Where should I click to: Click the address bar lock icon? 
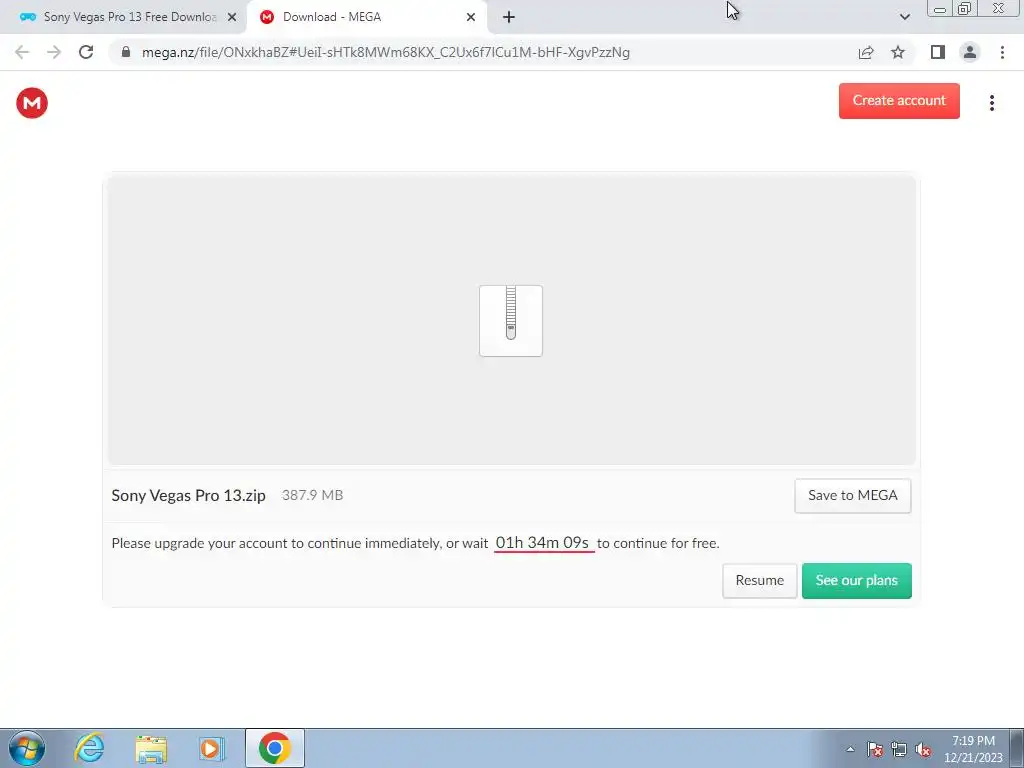click(x=126, y=52)
